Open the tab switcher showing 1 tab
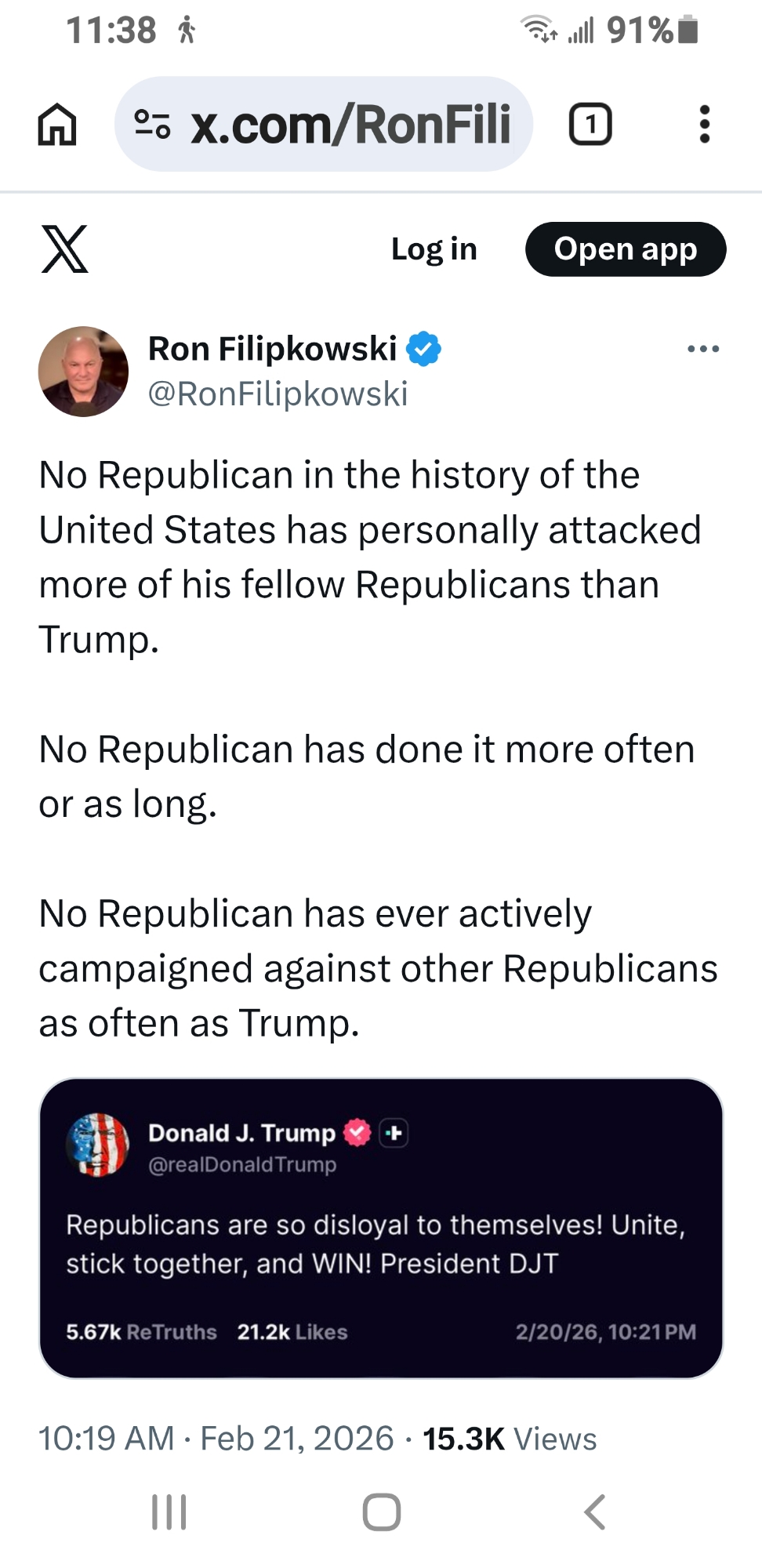 590,125
